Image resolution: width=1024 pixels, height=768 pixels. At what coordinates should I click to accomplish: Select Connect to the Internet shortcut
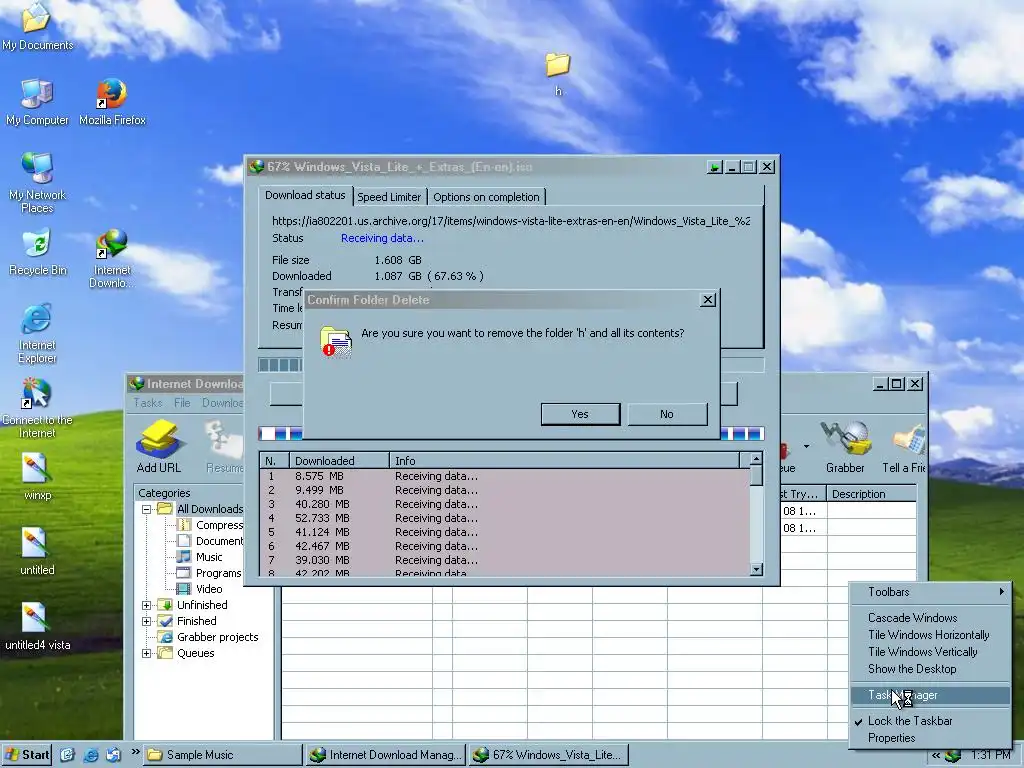pyautogui.click(x=37, y=409)
